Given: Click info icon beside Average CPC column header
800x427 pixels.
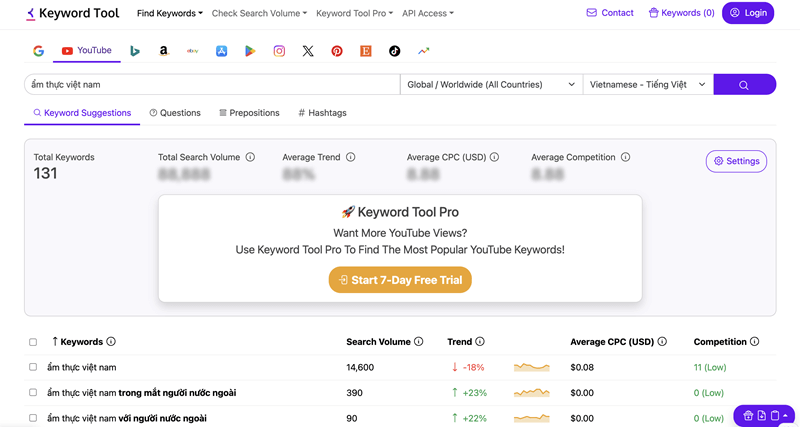Looking at the screenshot, I should pyautogui.click(x=662, y=342).
